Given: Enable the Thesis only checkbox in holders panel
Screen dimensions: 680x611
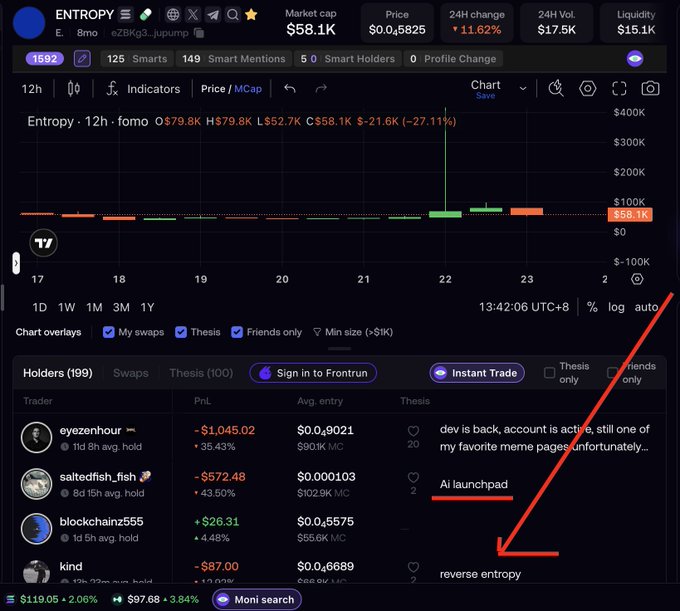Looking at the screenshot, I should pyautogui.click(x=549, y=372).
